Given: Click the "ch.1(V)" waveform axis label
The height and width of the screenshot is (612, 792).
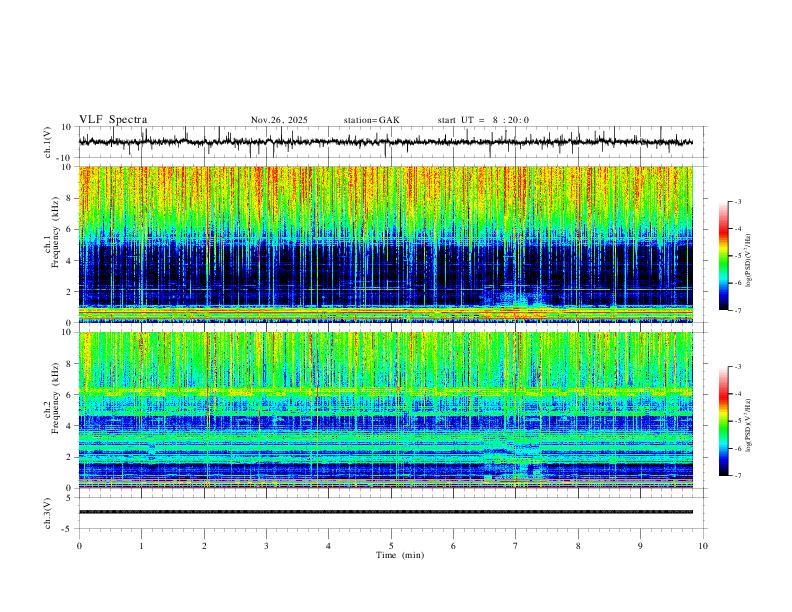Looking at the screenshot, I should [x=48, y=142].
